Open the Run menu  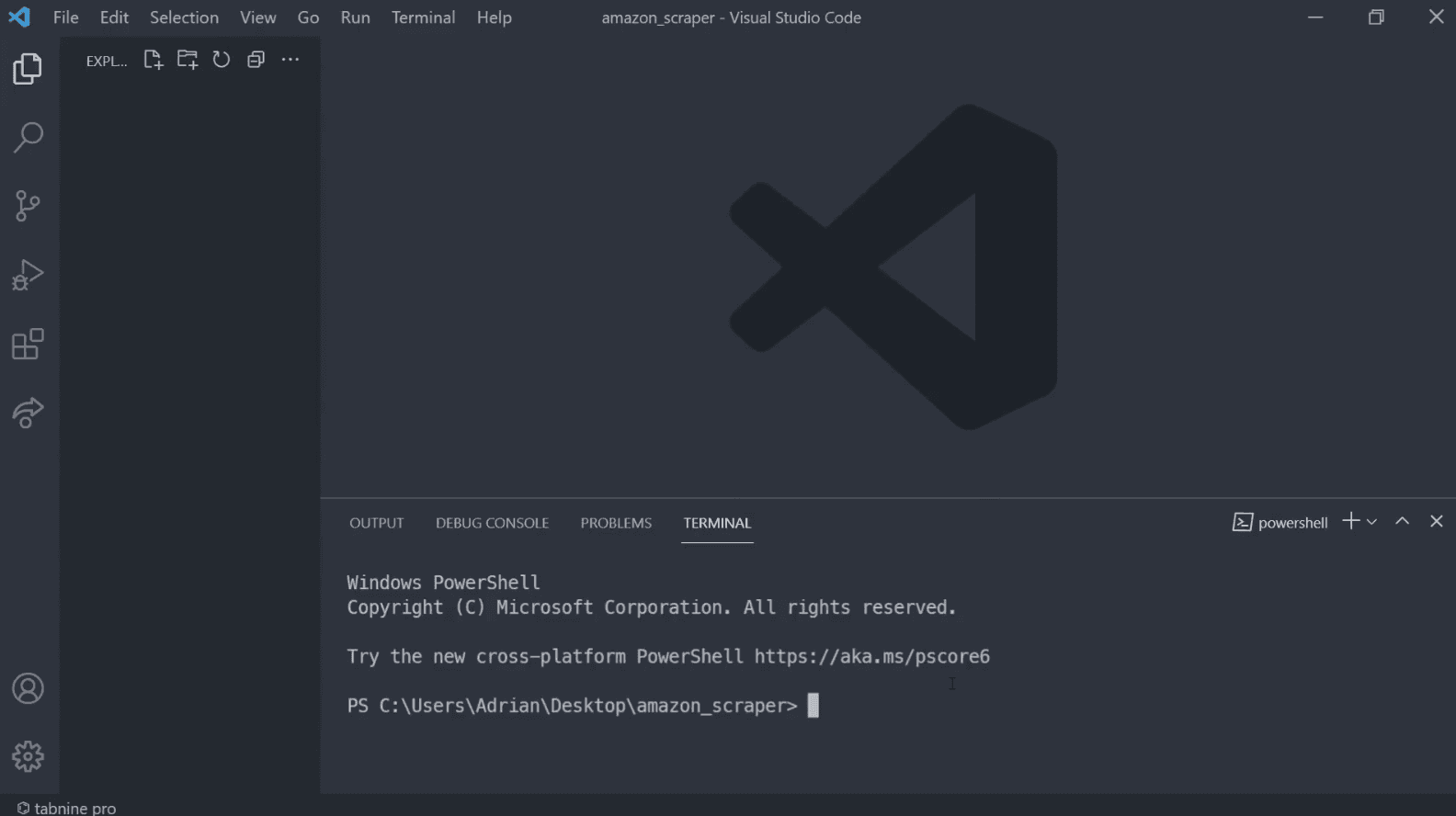click(x=356, y=17)
